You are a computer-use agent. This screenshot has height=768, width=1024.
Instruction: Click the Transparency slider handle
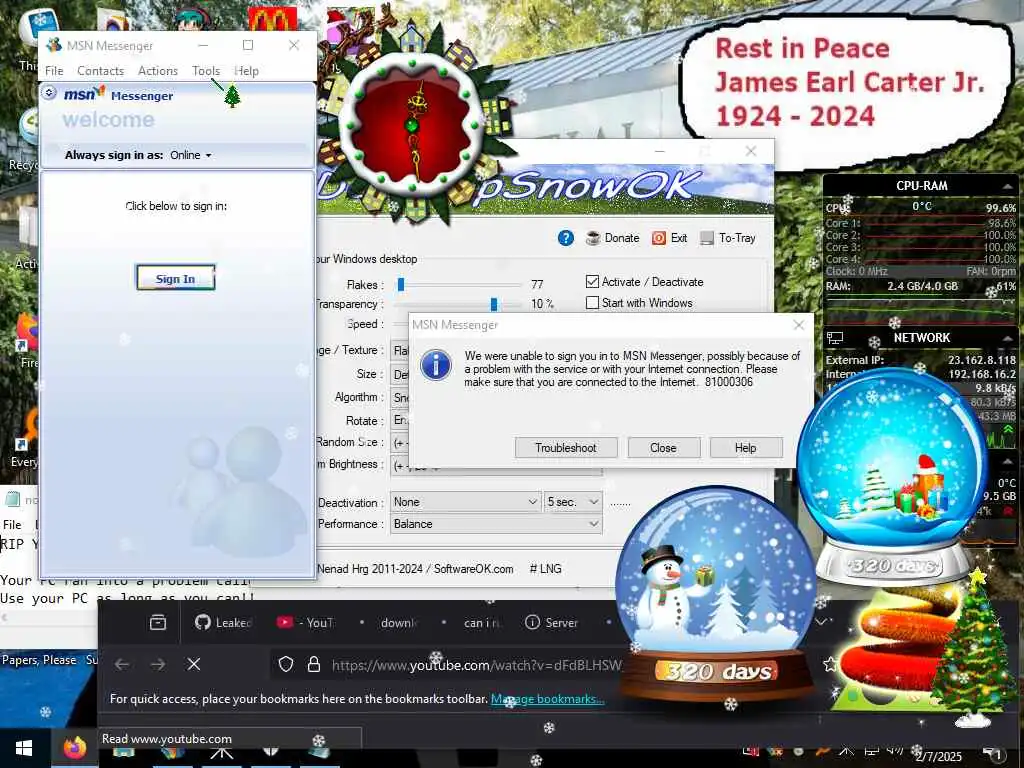[x=494, y=304]
